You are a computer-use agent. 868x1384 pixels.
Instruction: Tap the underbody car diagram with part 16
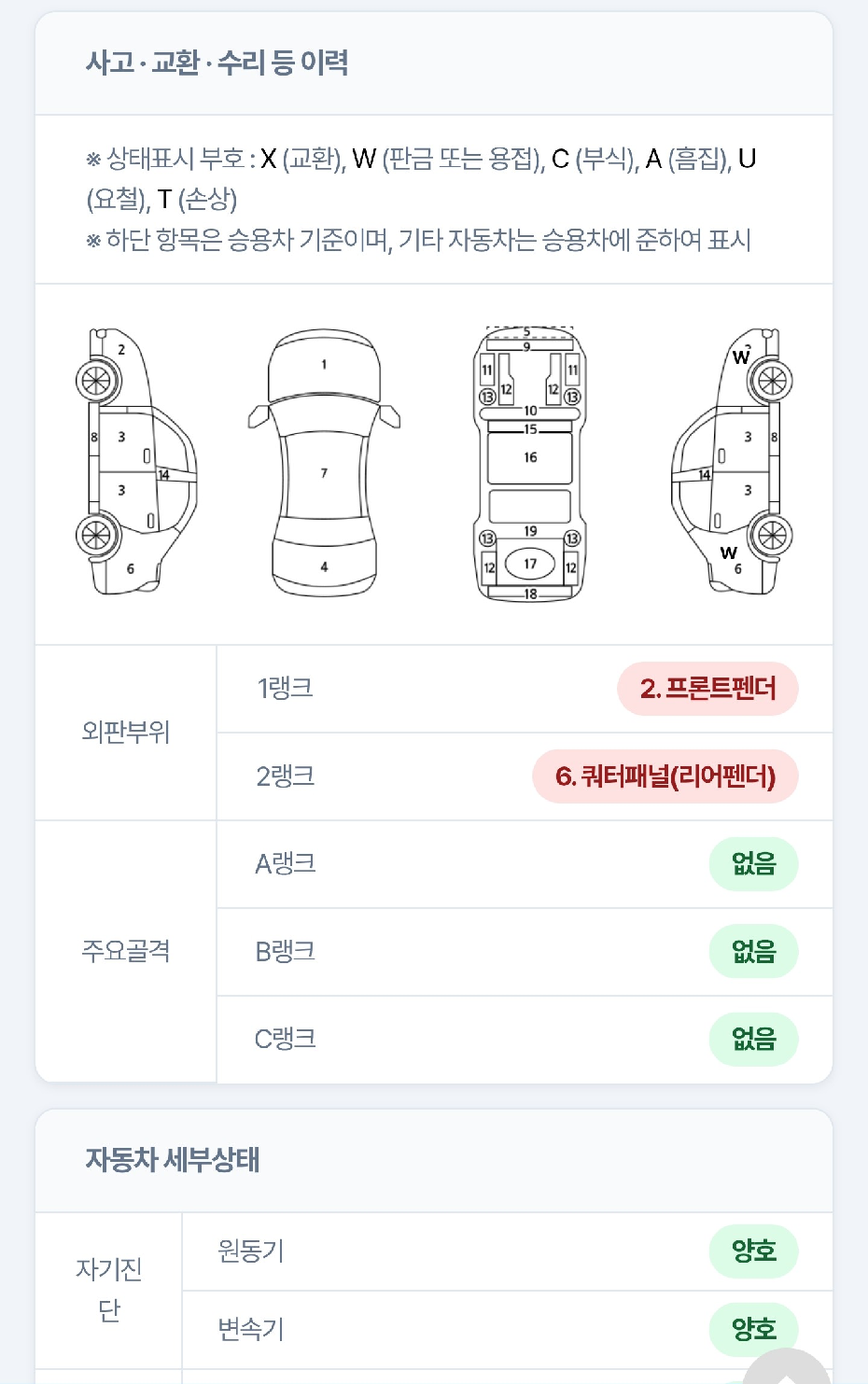click(x=529, y=463)
